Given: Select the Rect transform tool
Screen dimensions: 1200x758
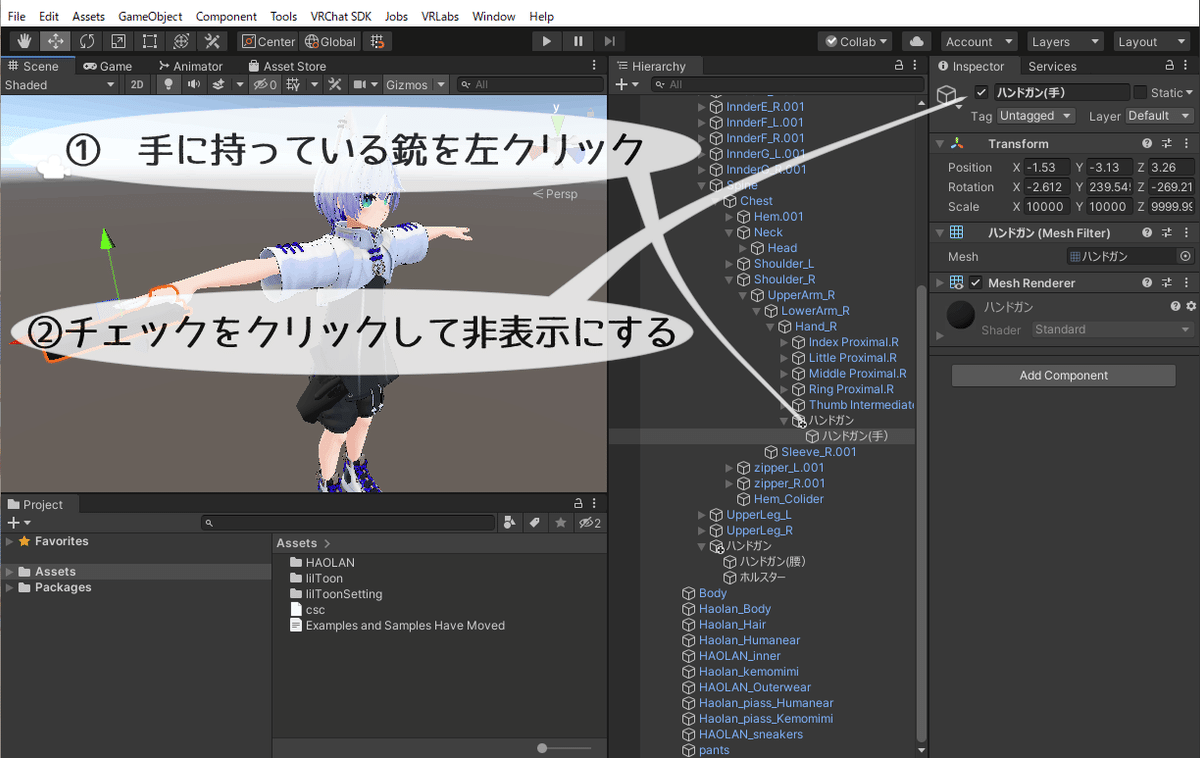Looking at the screenshot, I should 149,41.
